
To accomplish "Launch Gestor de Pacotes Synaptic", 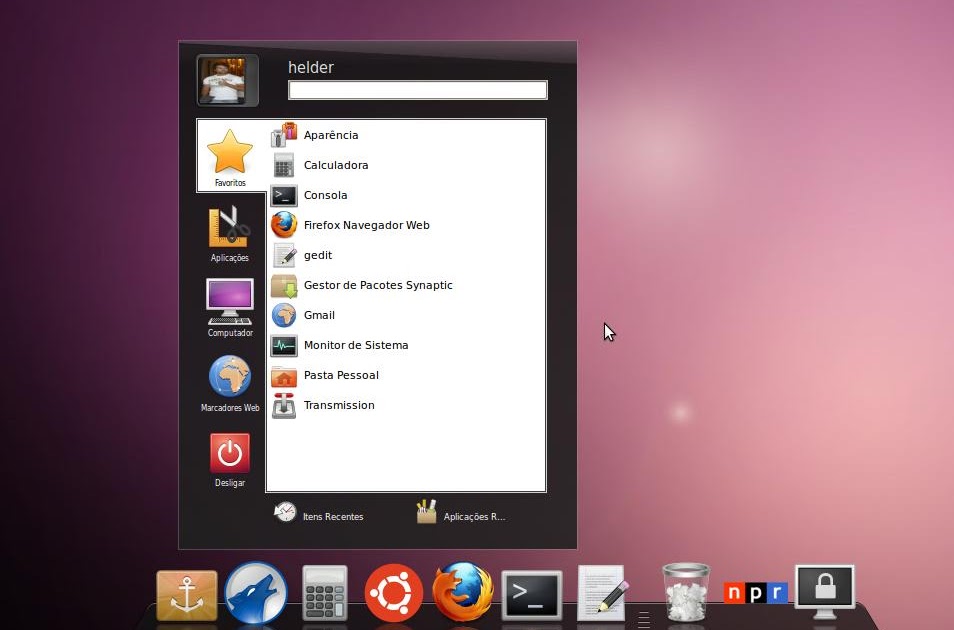I will click(x=378, y=285).
